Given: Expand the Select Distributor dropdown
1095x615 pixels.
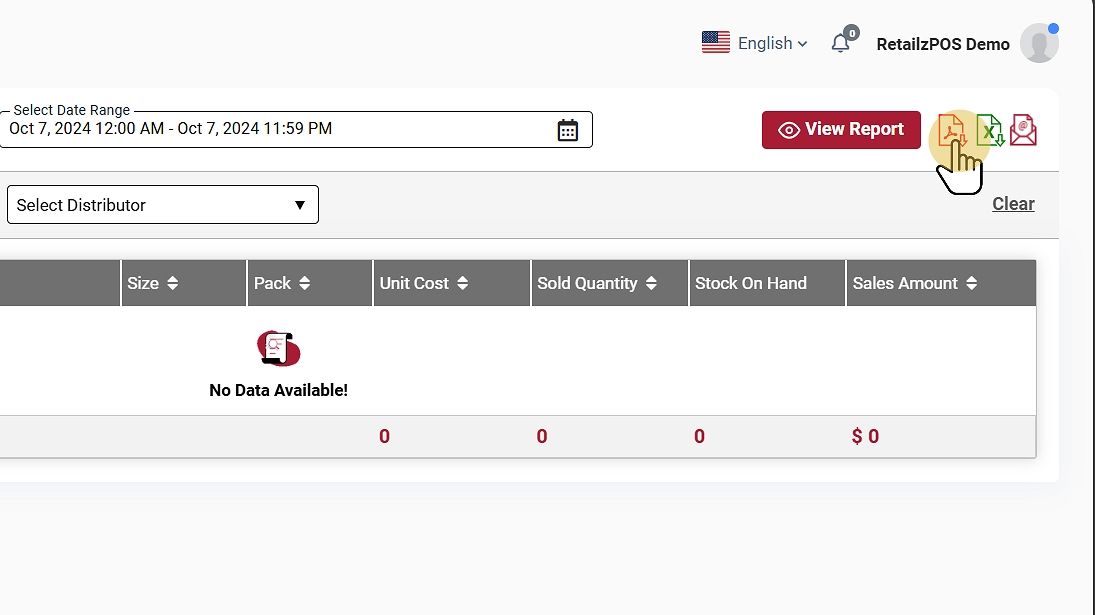Looking at the screenshot, I should coord(163,205).
